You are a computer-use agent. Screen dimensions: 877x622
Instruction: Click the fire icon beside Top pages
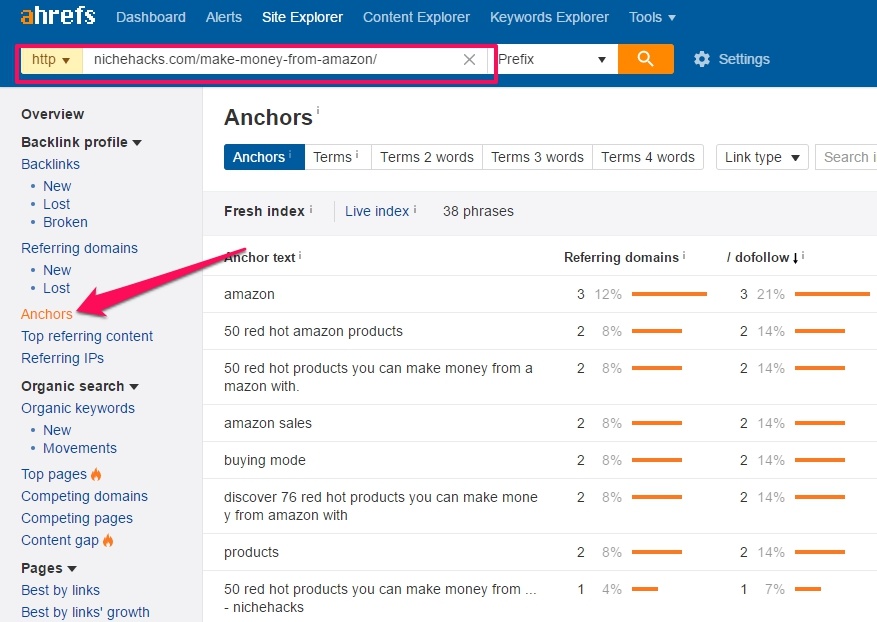coord(96,474)
